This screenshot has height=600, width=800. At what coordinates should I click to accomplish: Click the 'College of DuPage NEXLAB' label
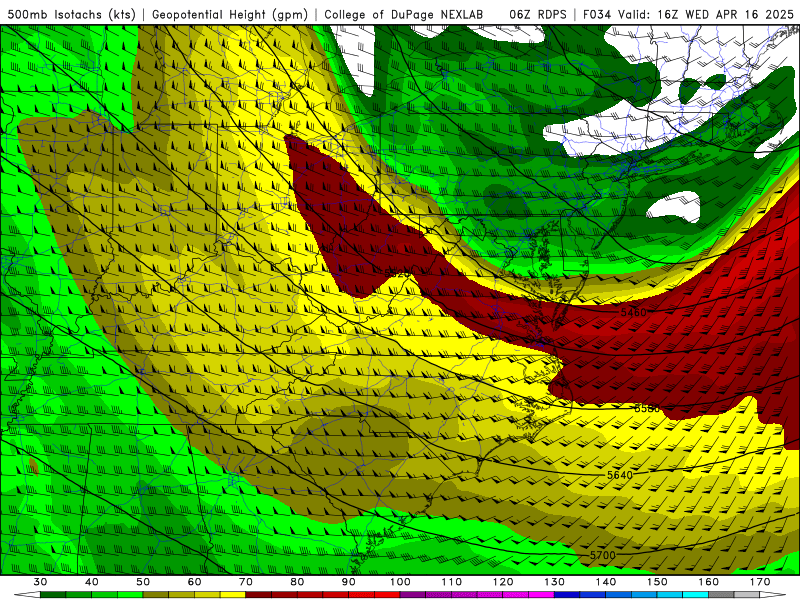click(404, 14)
